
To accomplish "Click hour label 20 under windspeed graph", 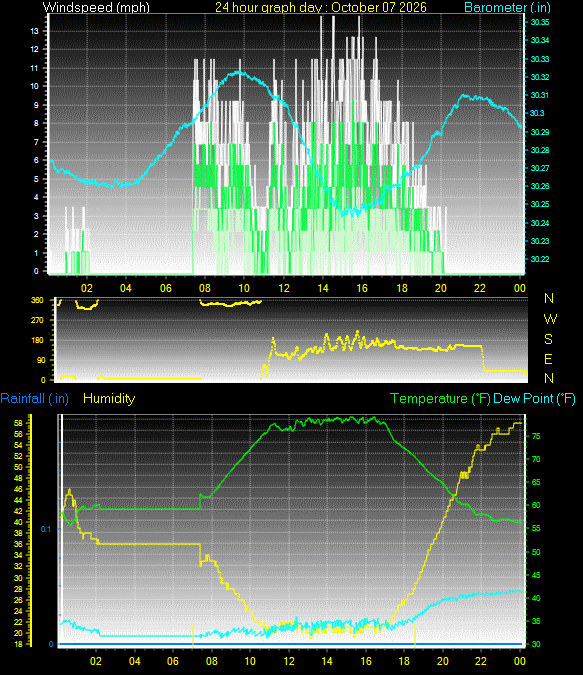I will pos(441,288).
